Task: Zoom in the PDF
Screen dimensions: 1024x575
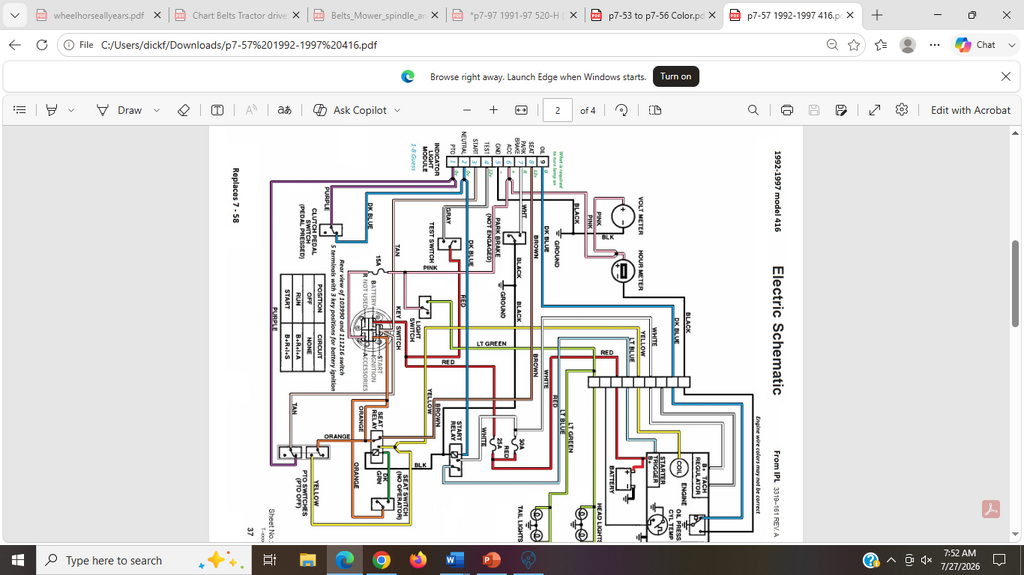Action: [494, 110]
